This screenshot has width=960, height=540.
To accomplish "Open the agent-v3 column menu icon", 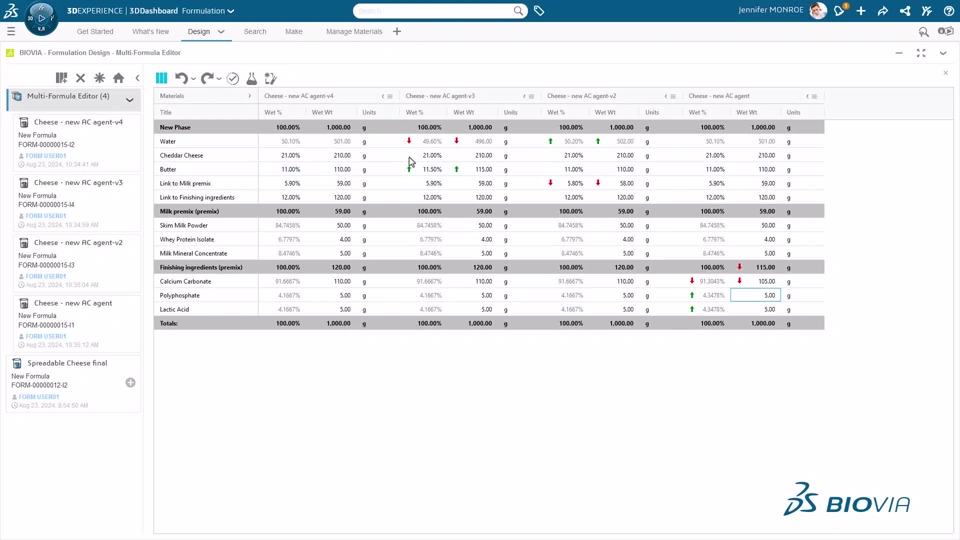I will click(x=531, y=96).
